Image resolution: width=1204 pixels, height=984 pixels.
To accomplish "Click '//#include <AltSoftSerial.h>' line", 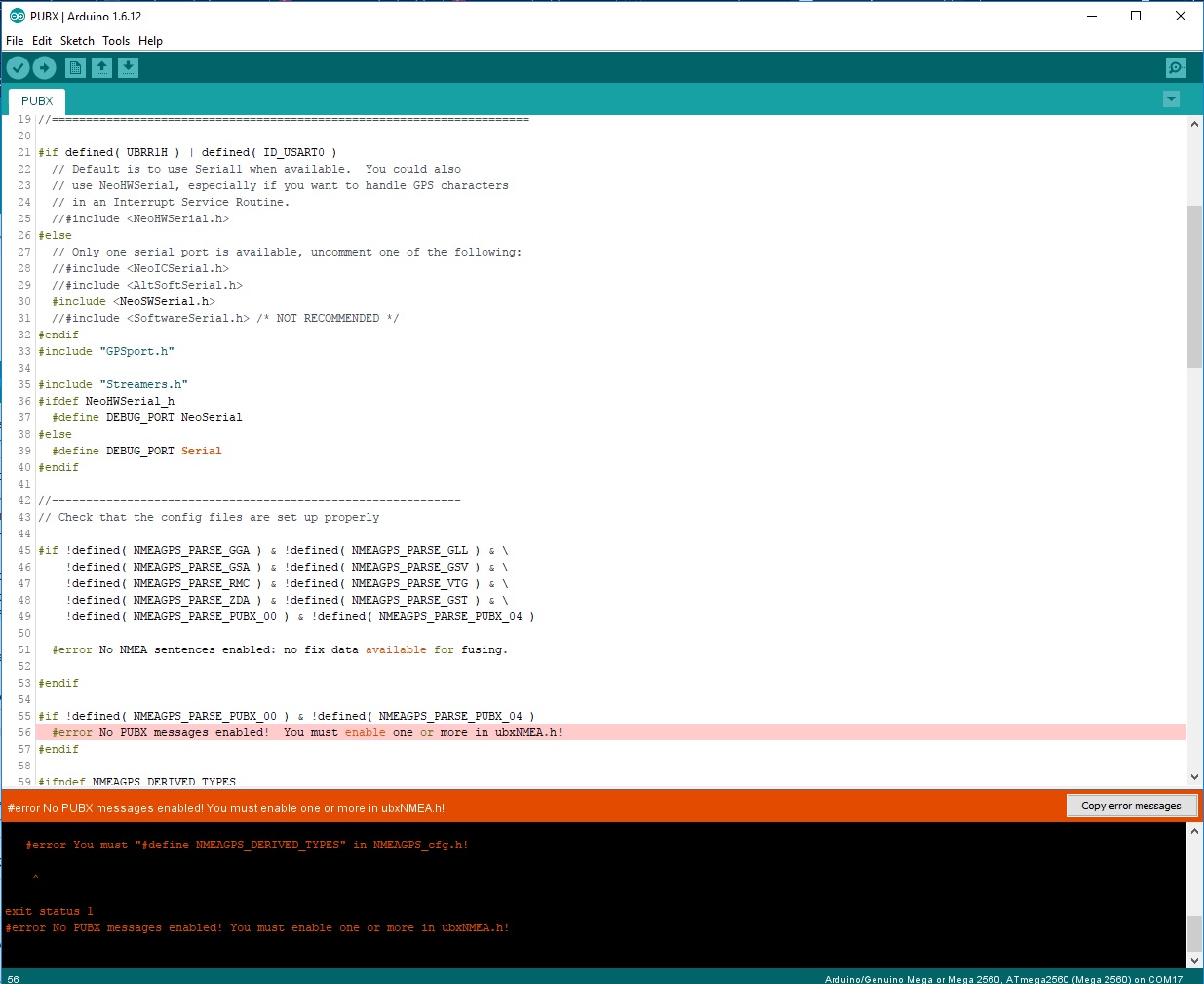I will point(147,285).
